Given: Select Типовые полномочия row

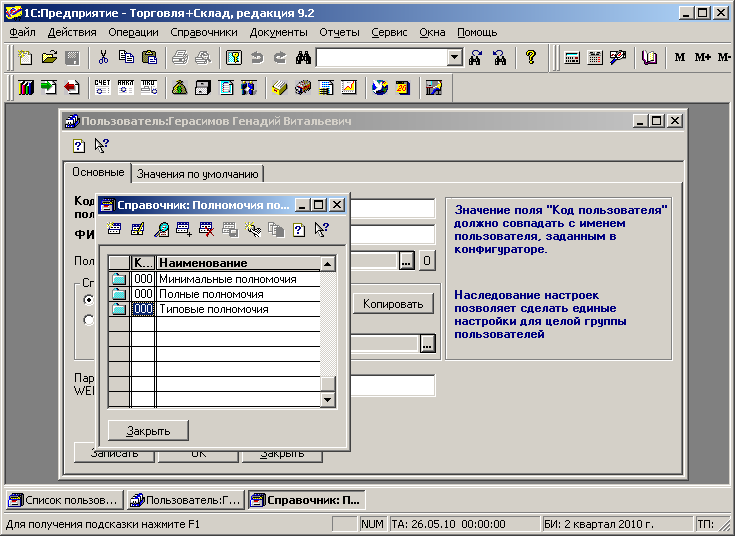Looking at the screenshot, I should click(x=214, y=309).
